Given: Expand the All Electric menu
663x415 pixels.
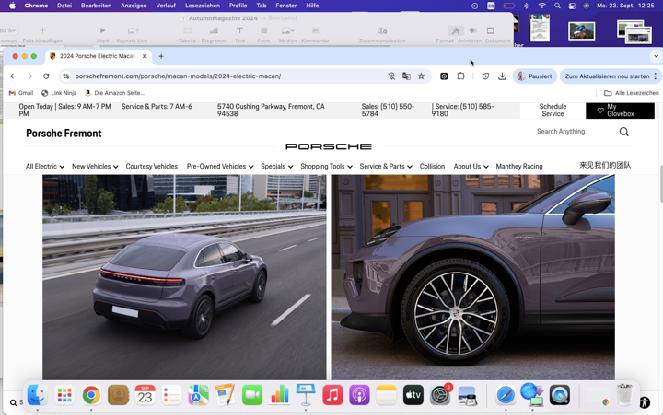Looking at the screenshot, I should tap(45, 166).
